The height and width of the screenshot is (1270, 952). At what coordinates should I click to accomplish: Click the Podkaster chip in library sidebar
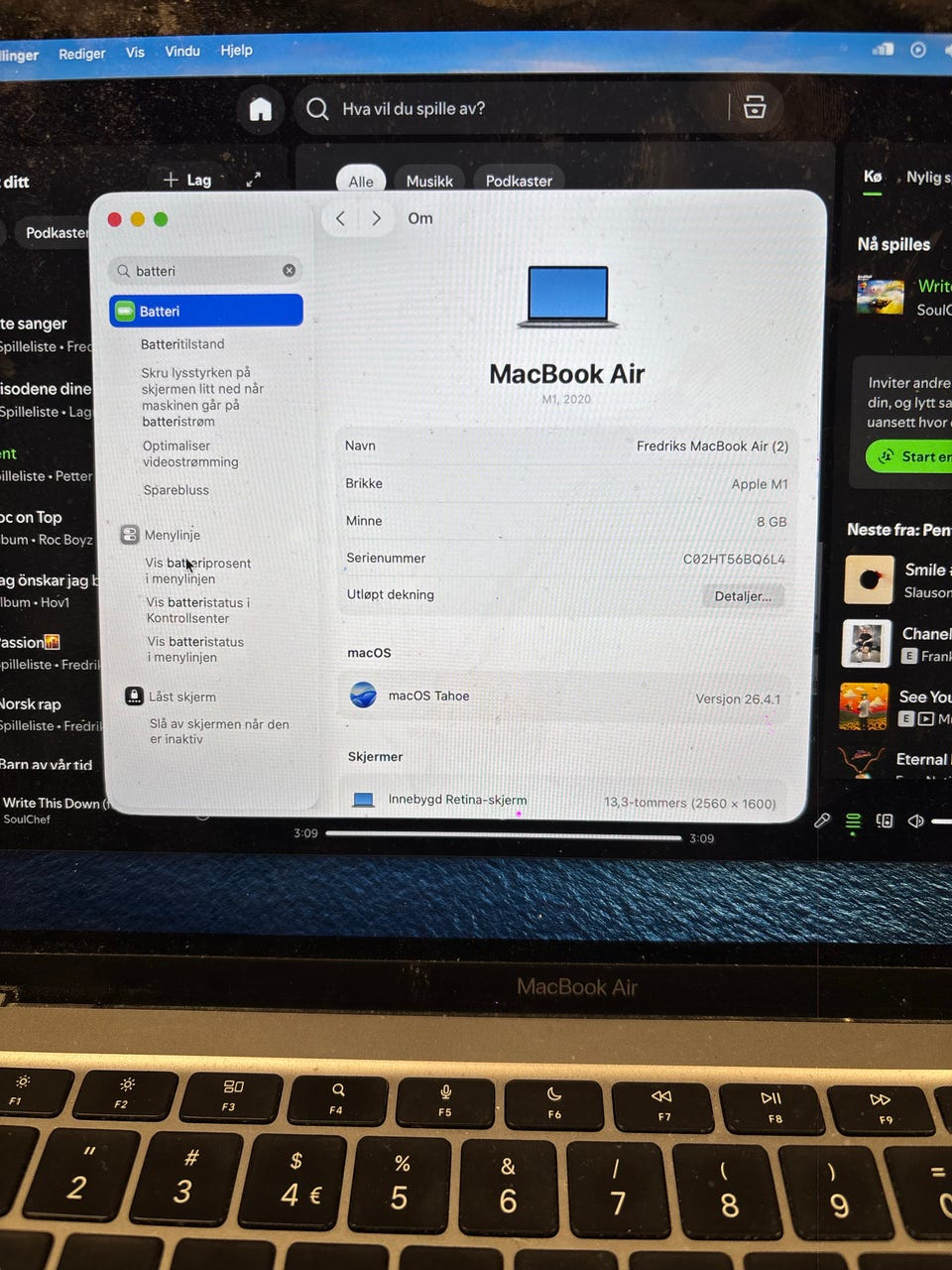pyautogui.click(x=55, y=233)
